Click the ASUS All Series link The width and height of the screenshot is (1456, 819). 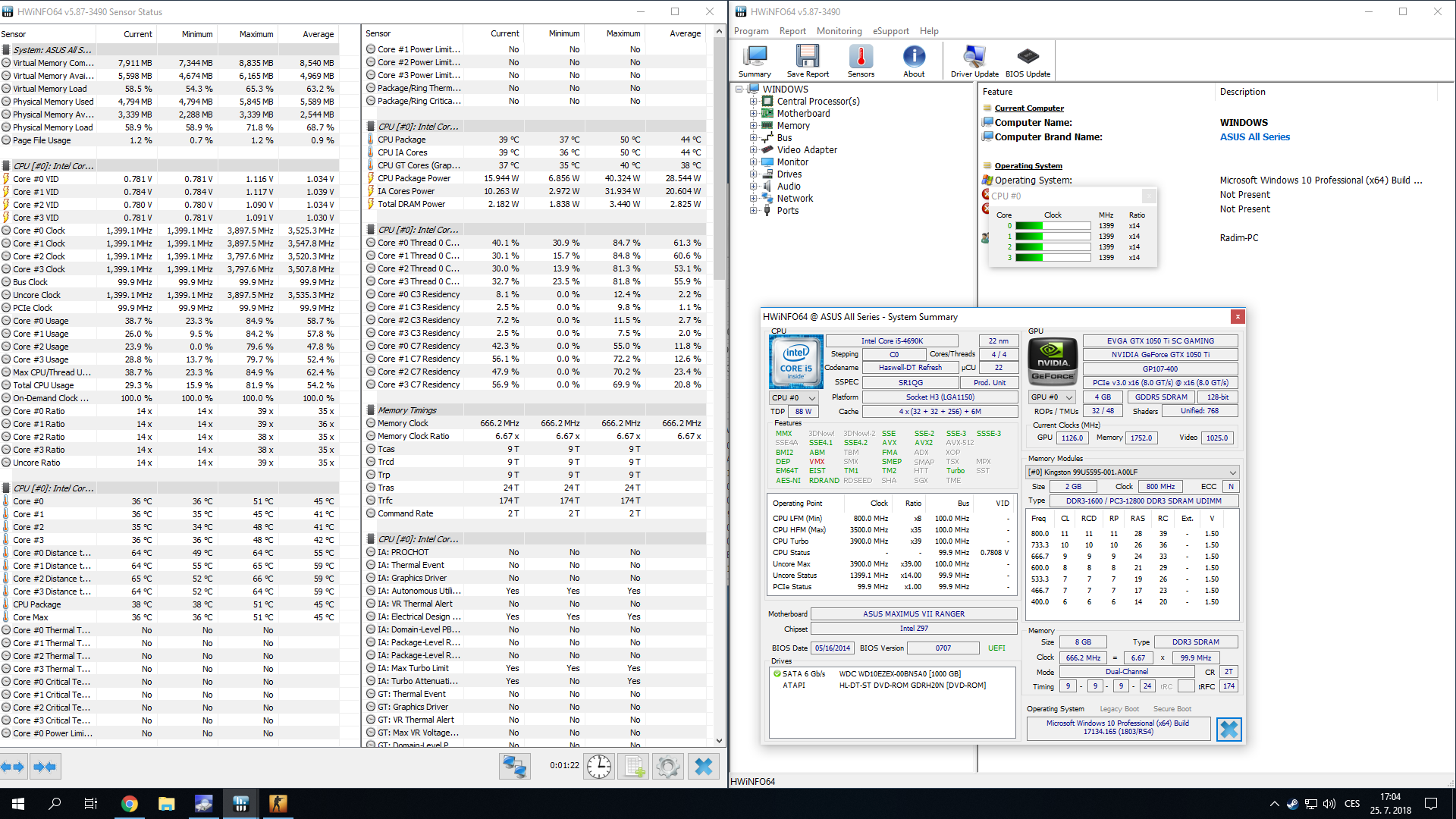coord(1254,137)
